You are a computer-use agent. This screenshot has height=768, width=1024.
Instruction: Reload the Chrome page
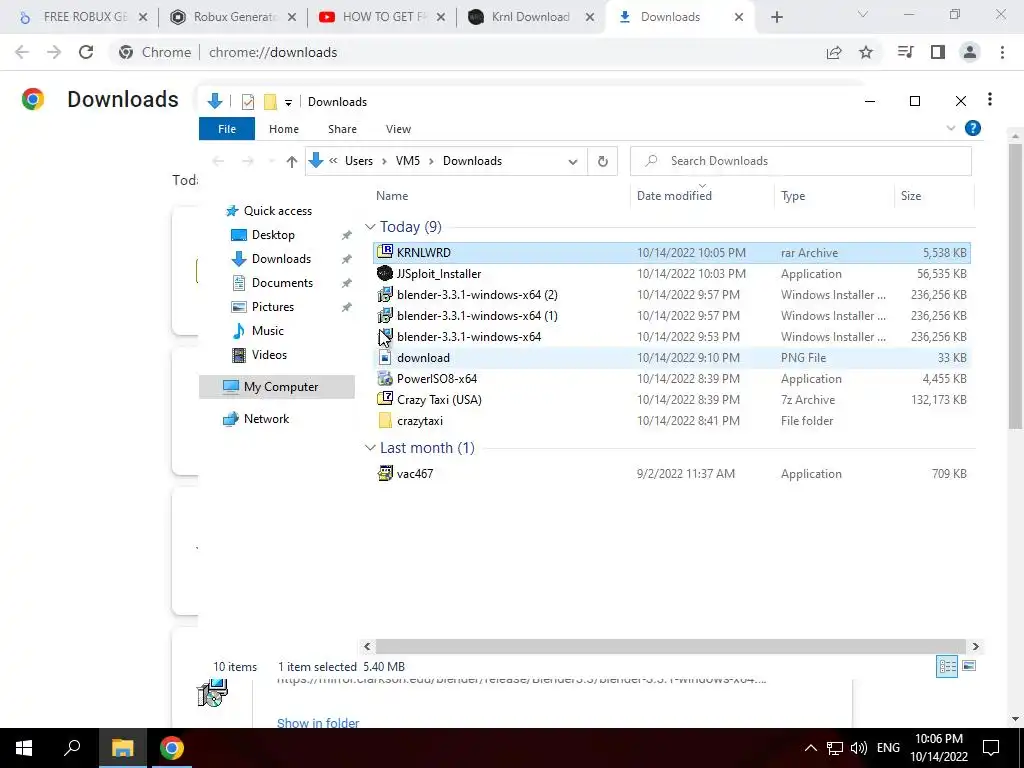point(86,52)
